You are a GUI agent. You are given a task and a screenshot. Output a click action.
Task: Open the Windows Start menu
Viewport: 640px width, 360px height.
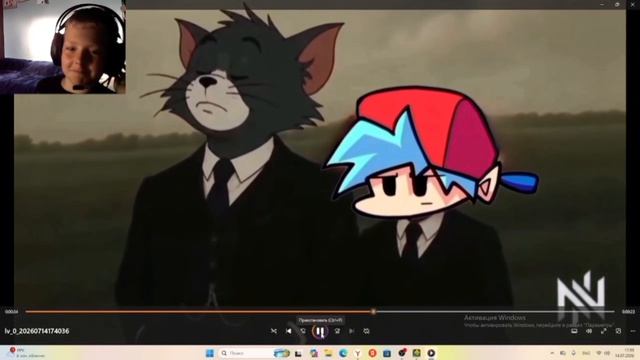(210, 353)
